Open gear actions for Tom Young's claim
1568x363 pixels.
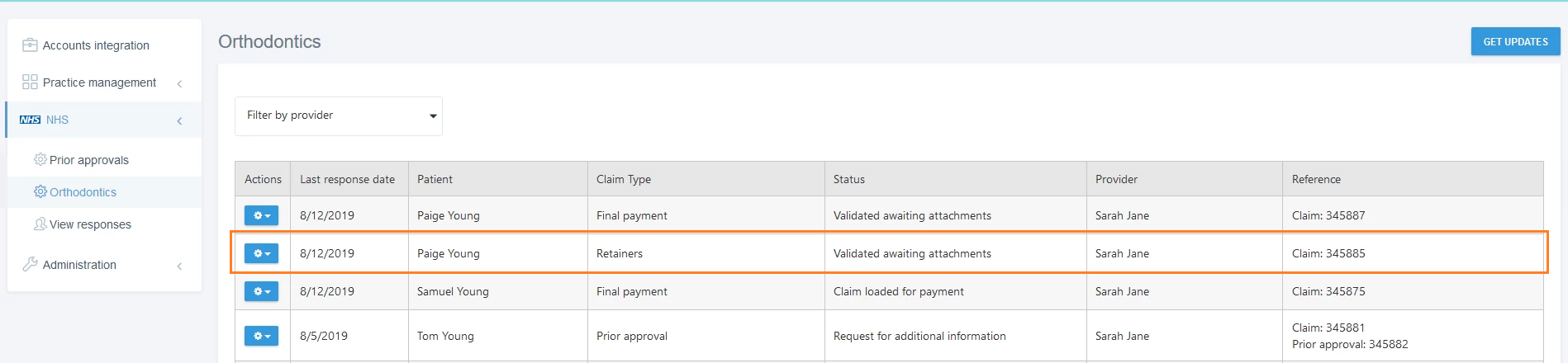pos(261,336)
